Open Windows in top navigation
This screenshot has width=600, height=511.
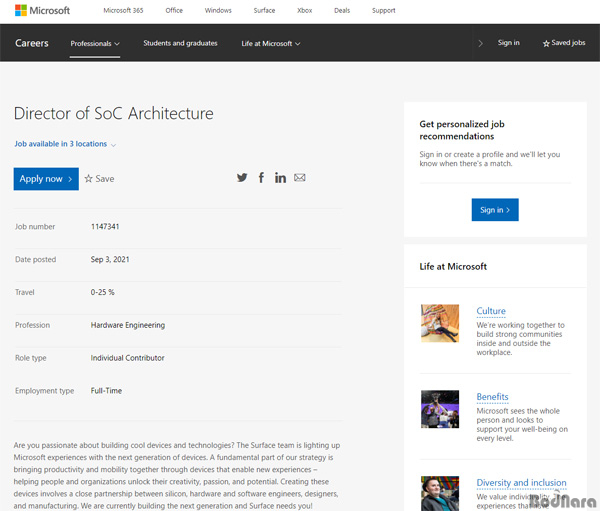click(x=218, y=10)
